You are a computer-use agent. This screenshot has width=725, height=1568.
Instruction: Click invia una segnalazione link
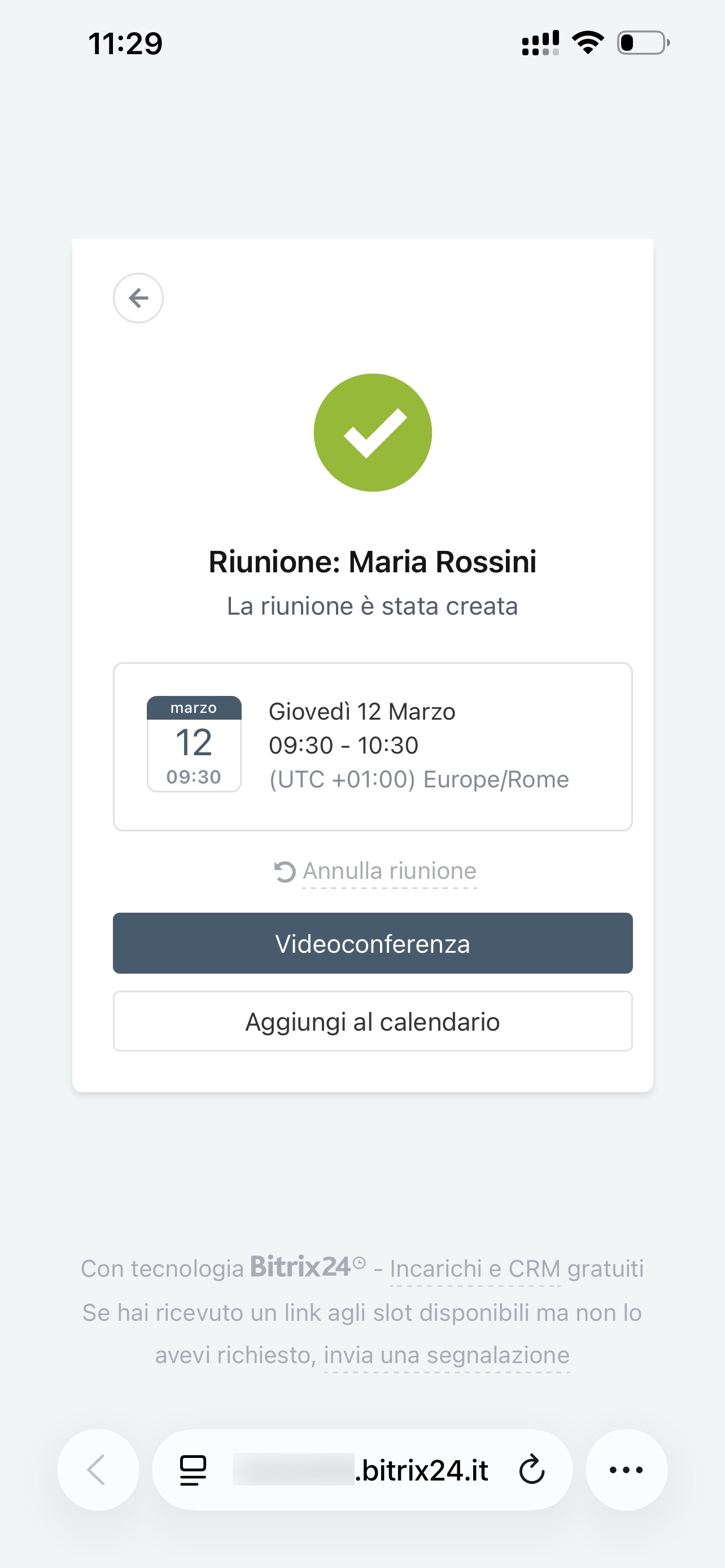[x=447, y=1355]
